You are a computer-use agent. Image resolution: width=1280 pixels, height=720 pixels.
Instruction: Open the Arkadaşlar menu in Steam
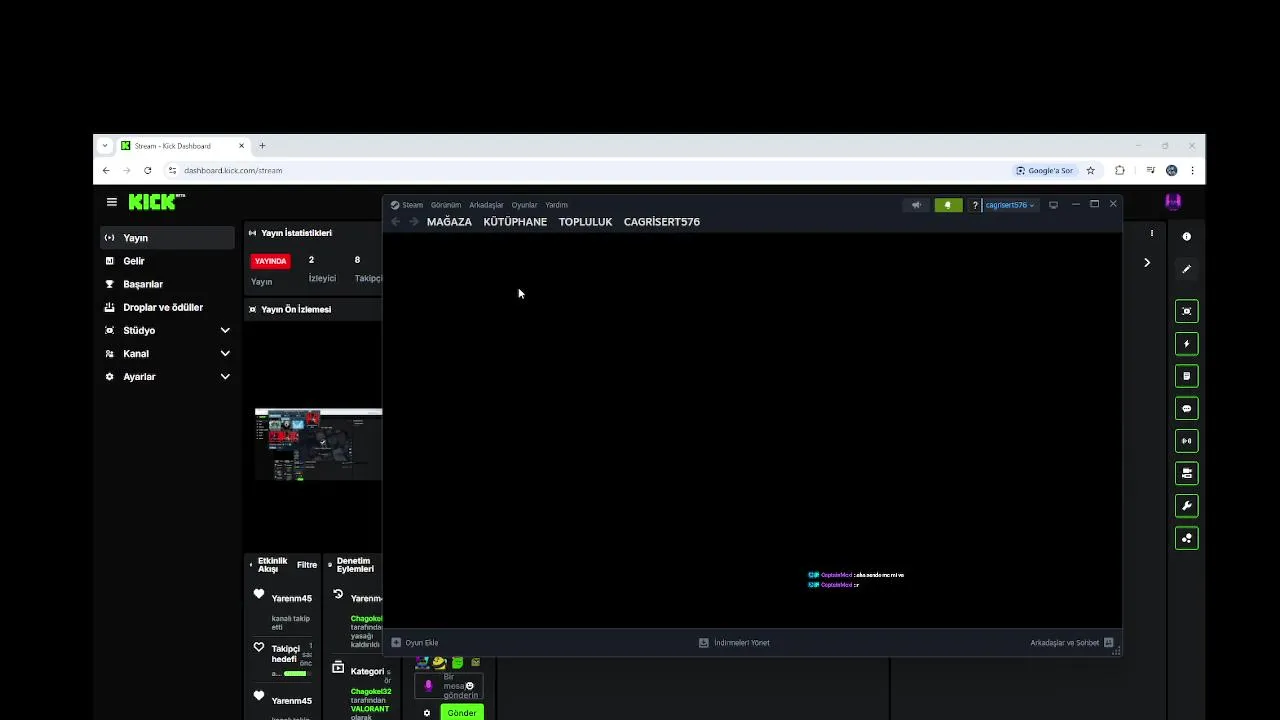coord(486,205)
